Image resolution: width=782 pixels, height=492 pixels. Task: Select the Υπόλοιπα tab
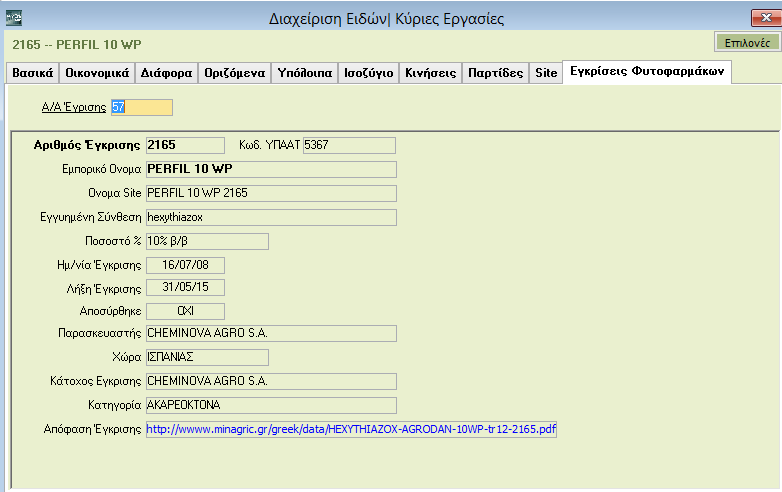click(x=304, y=73)
